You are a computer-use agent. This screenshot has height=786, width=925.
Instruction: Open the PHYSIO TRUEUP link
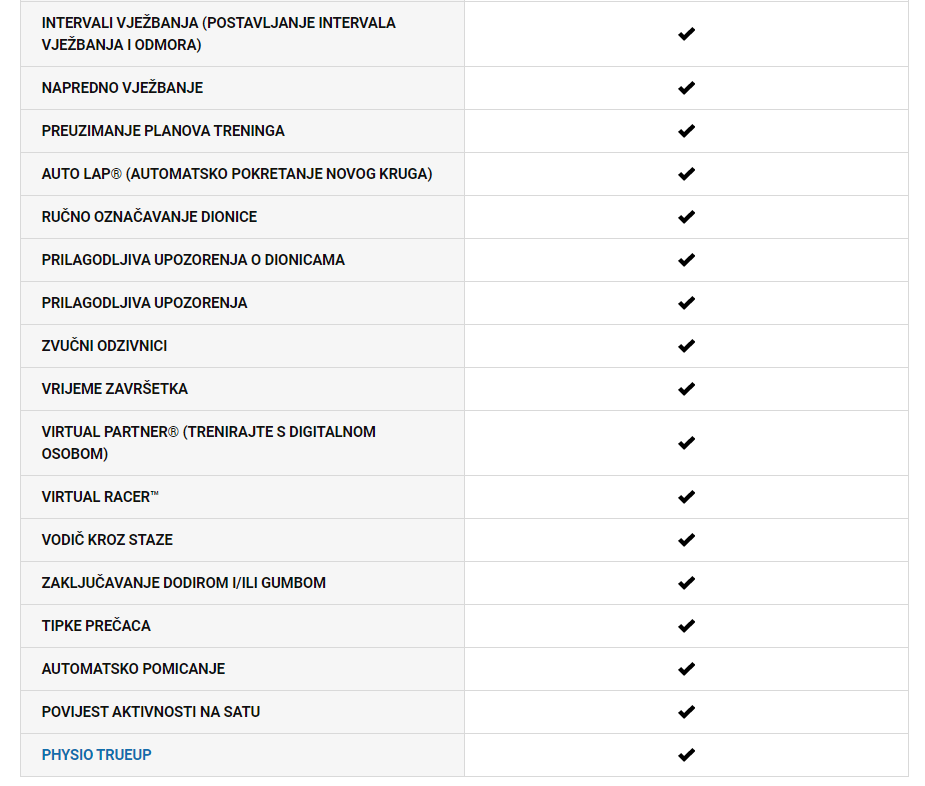pyautogui.click(x=96, y=755)
